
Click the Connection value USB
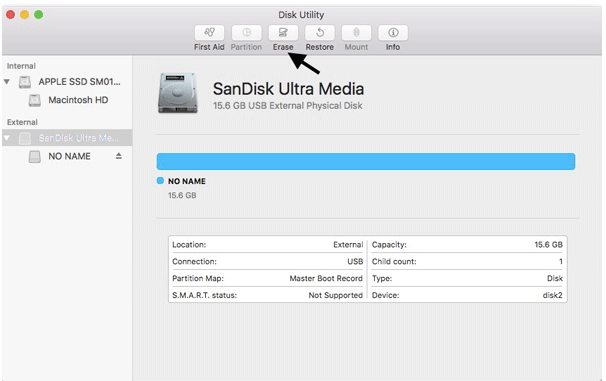355,262
